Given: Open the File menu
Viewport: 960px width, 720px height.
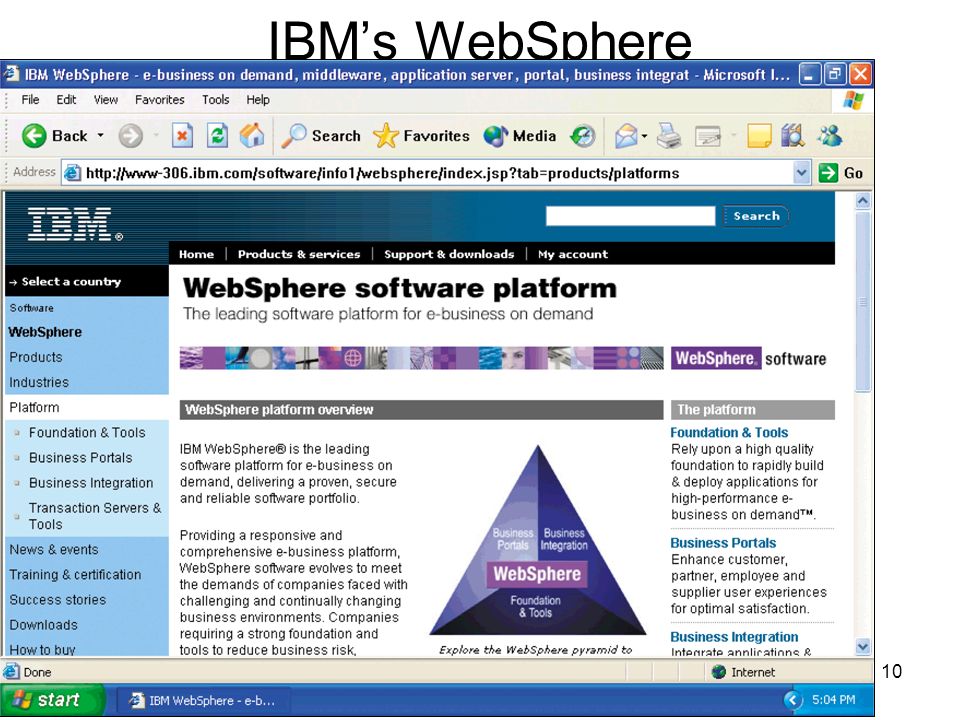Looking at the screenshot, I should (x=30, y=100).
